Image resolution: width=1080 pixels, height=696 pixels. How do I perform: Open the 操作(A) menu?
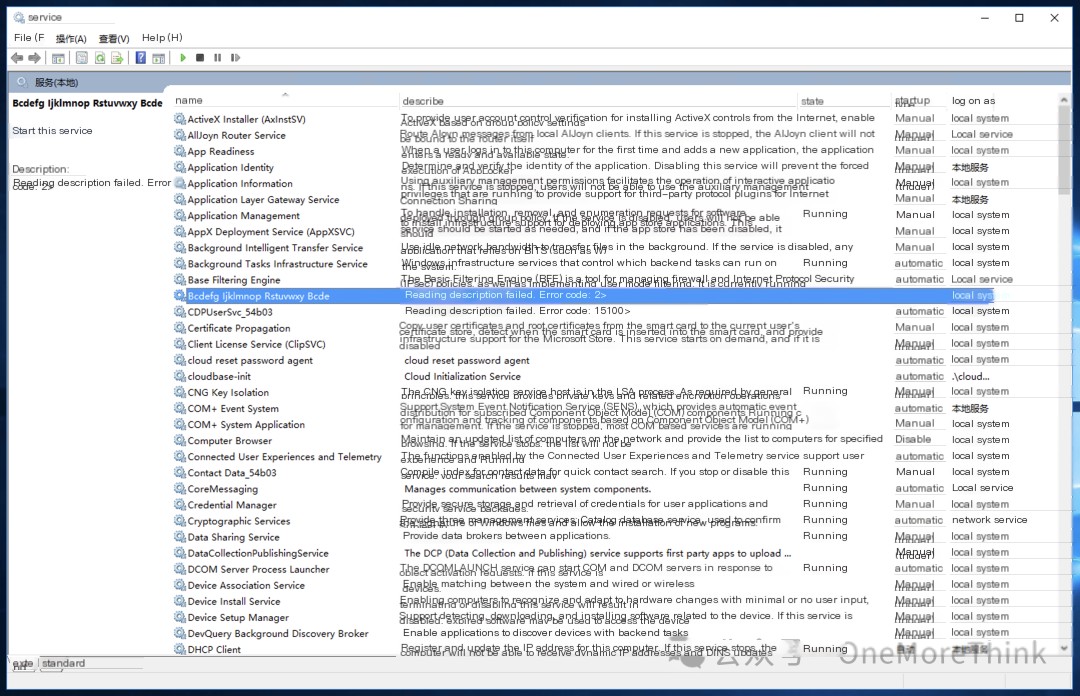(71, 39)
